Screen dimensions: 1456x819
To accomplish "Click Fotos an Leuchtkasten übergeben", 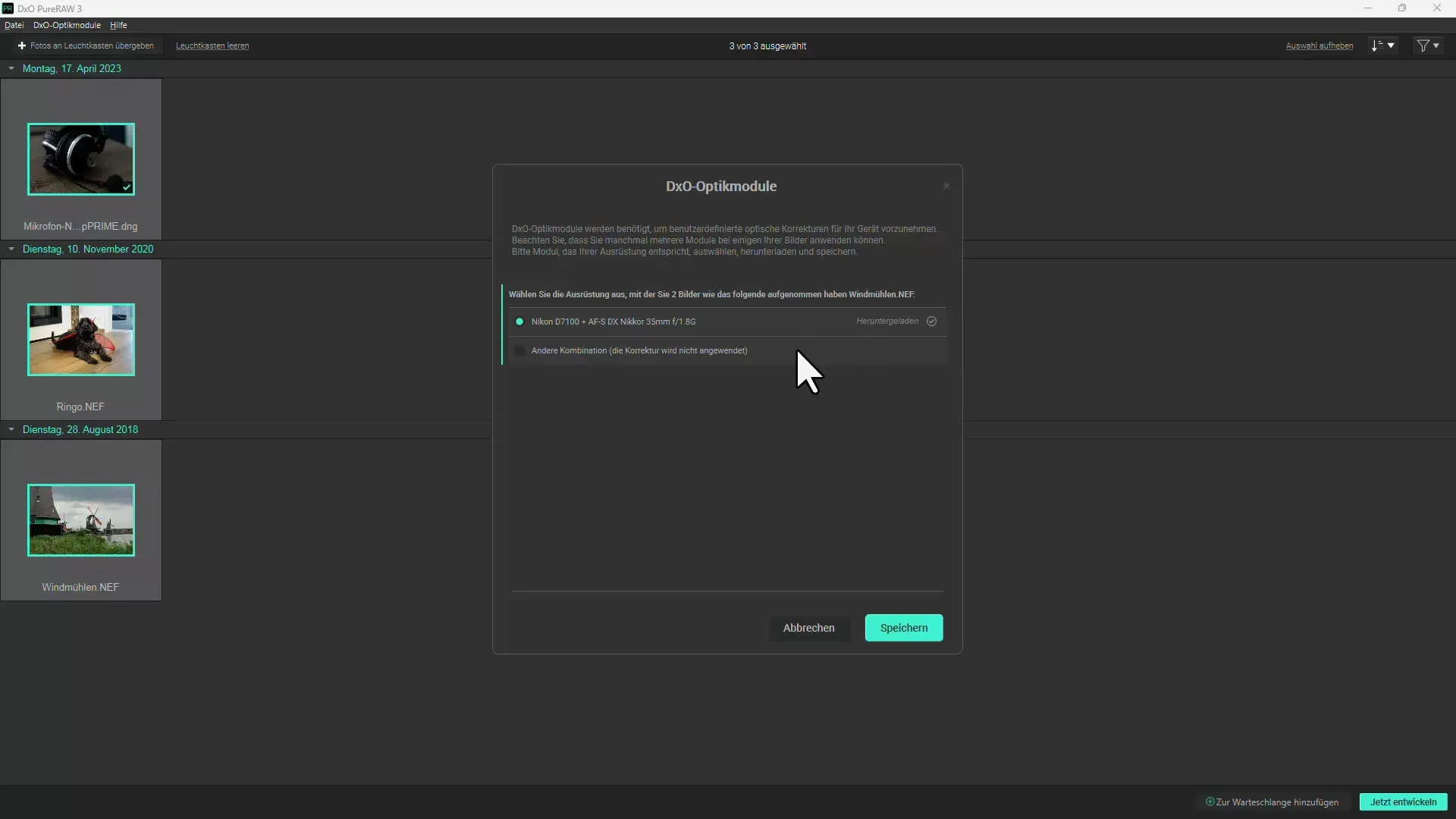I will click(85, 45).
